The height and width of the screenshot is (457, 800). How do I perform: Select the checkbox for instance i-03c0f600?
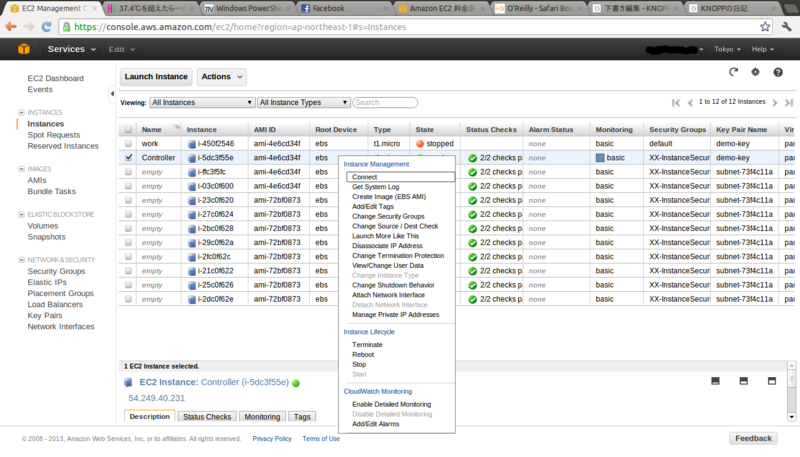(x=128, y=186)
